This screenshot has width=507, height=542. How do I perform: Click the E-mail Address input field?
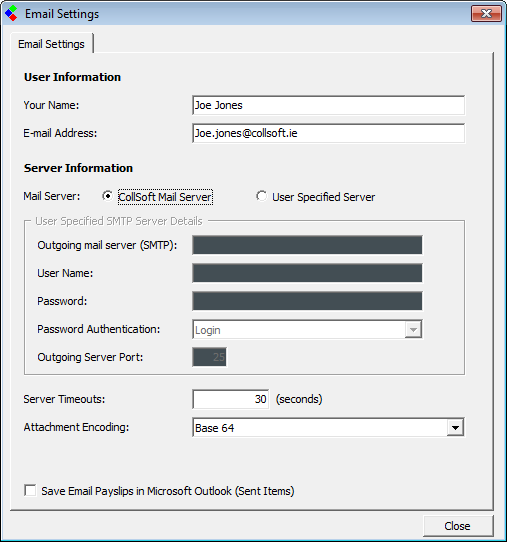click(x=328, y=133)
